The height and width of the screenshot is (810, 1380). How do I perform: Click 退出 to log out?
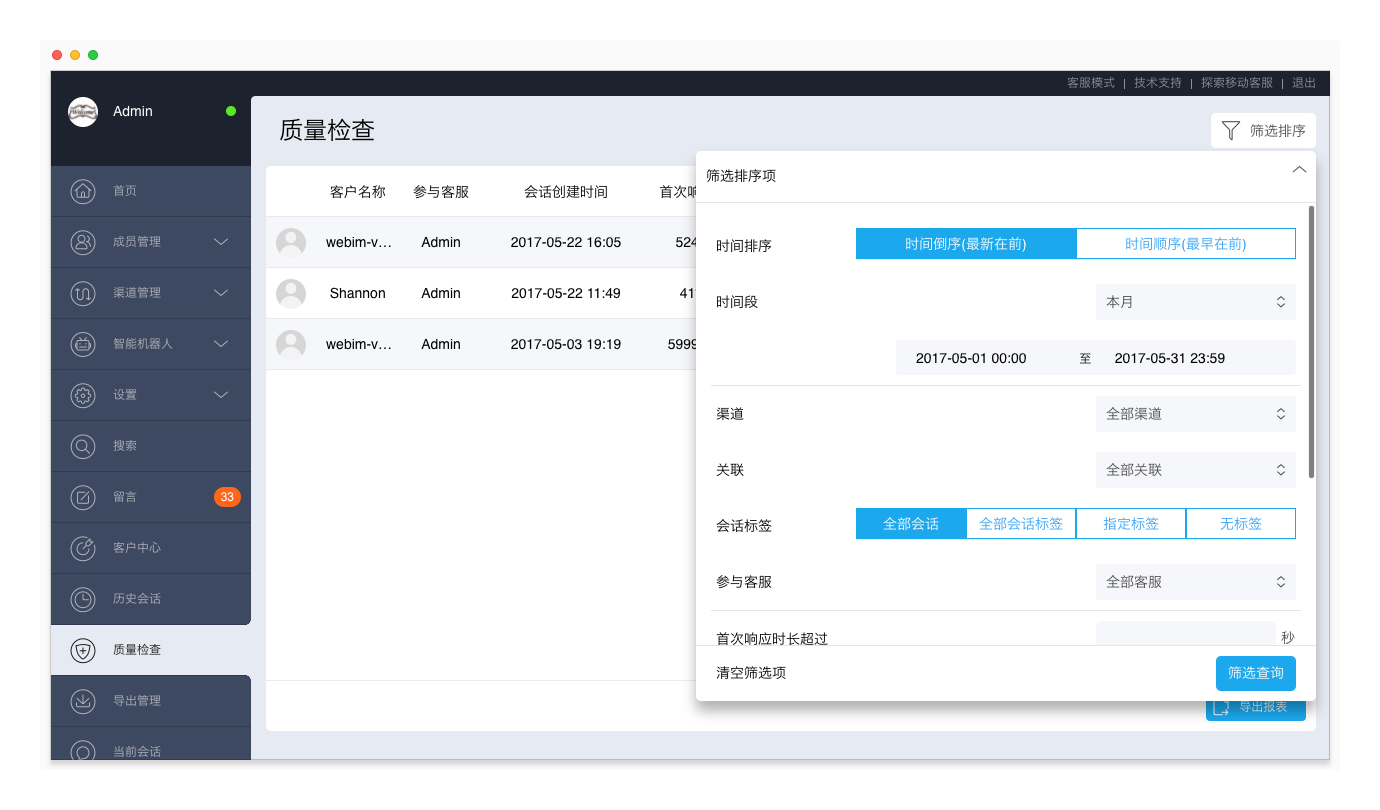(1304, 83)
